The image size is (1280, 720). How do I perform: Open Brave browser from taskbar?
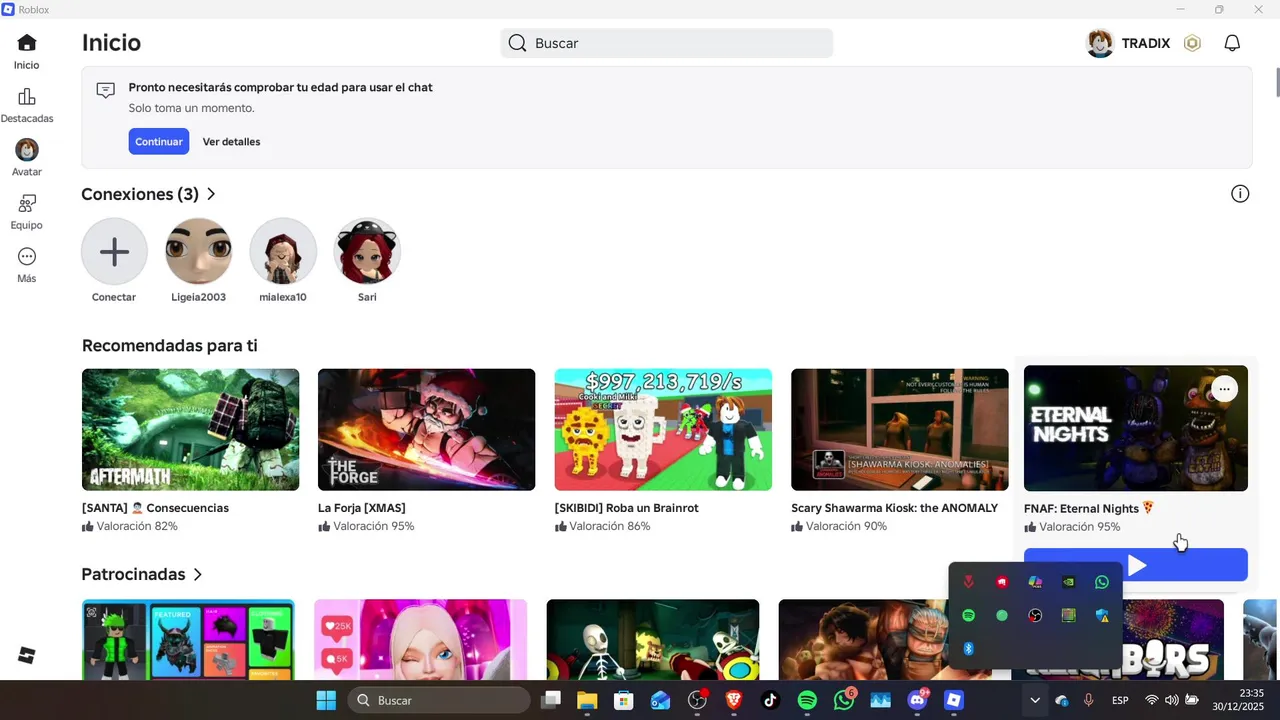[x=734, y=700]
